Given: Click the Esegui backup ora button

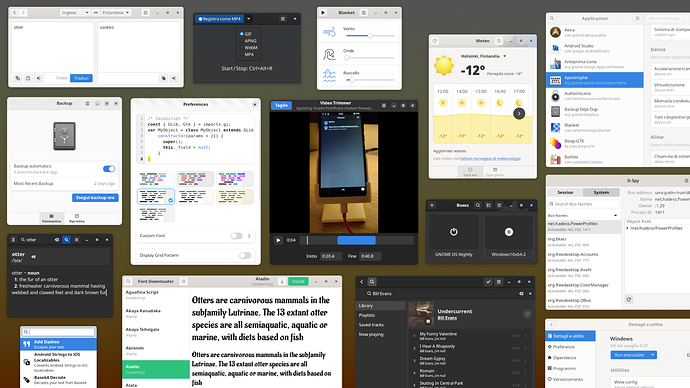Looking at the screenshot, I should 95,198.
